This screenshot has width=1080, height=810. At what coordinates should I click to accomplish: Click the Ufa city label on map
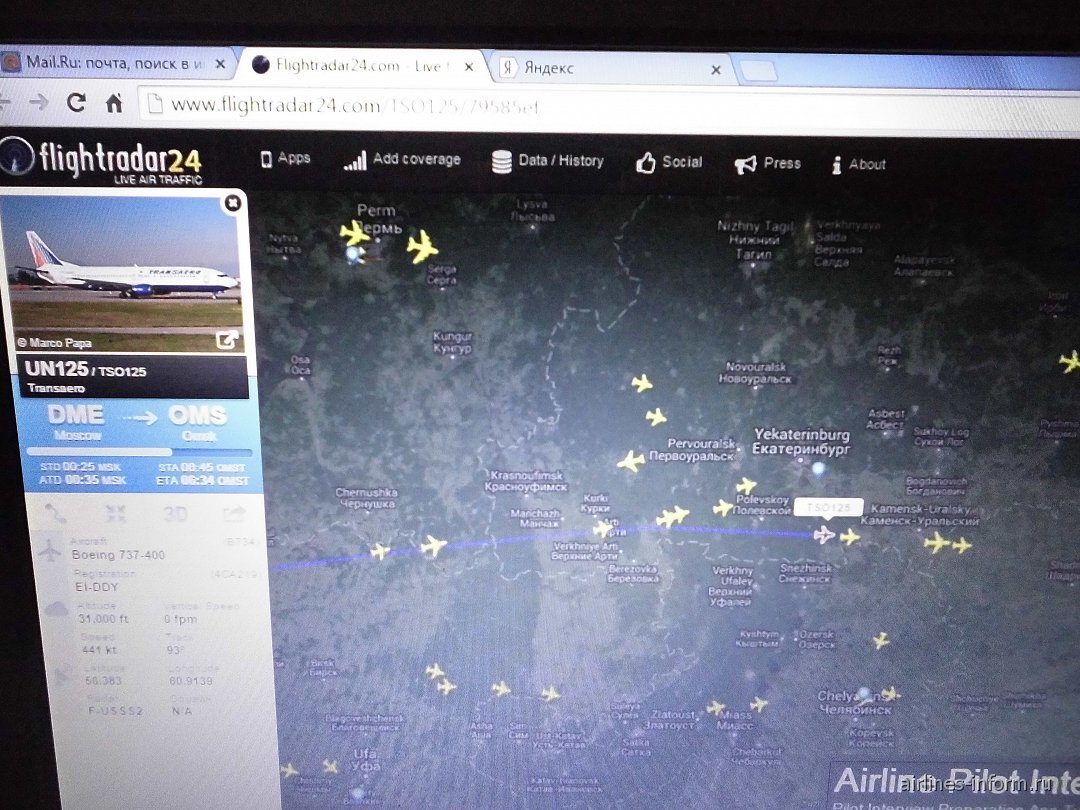365,759
